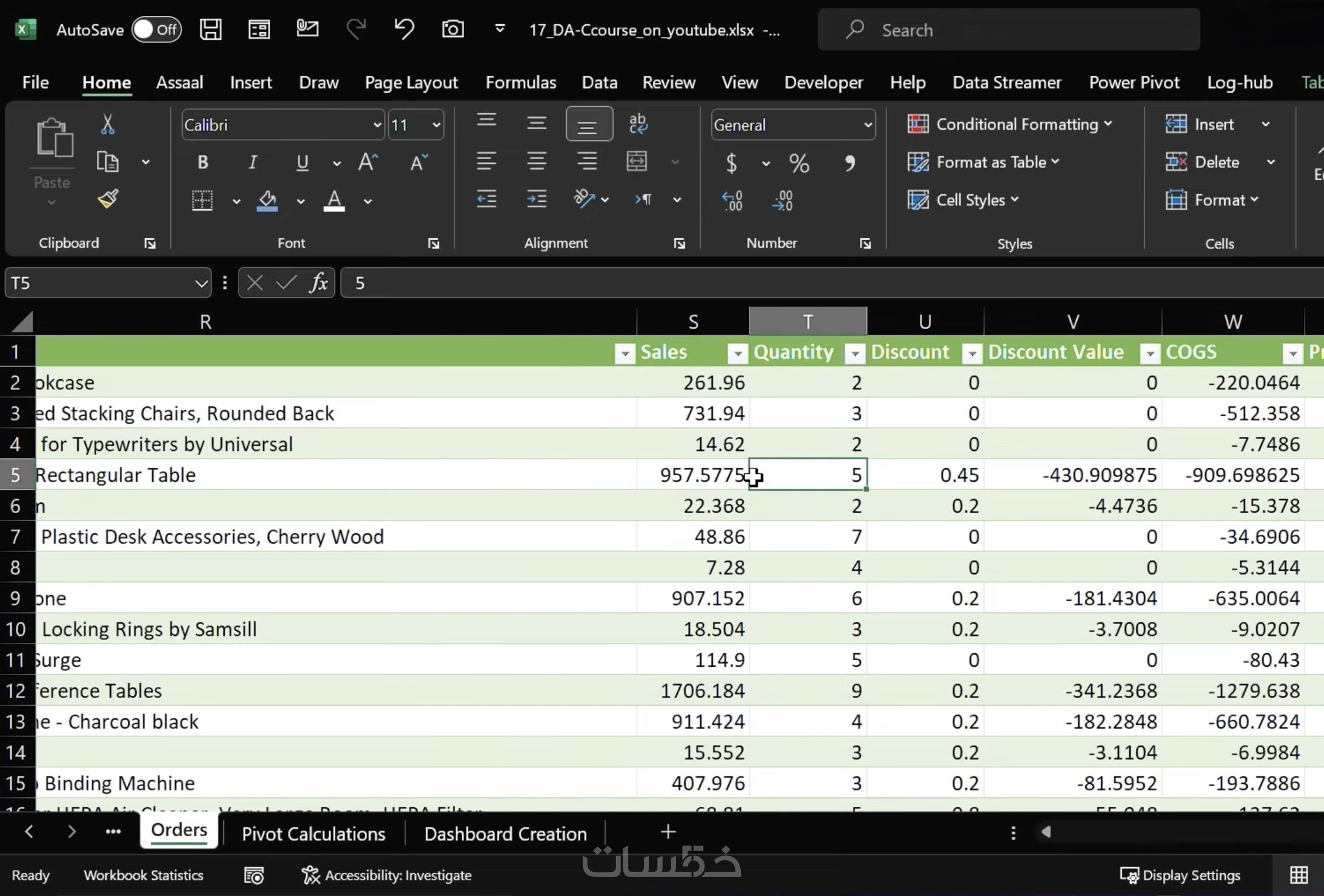
Task: Click the Undo arrow in title bar
Action: click(404, 29)
